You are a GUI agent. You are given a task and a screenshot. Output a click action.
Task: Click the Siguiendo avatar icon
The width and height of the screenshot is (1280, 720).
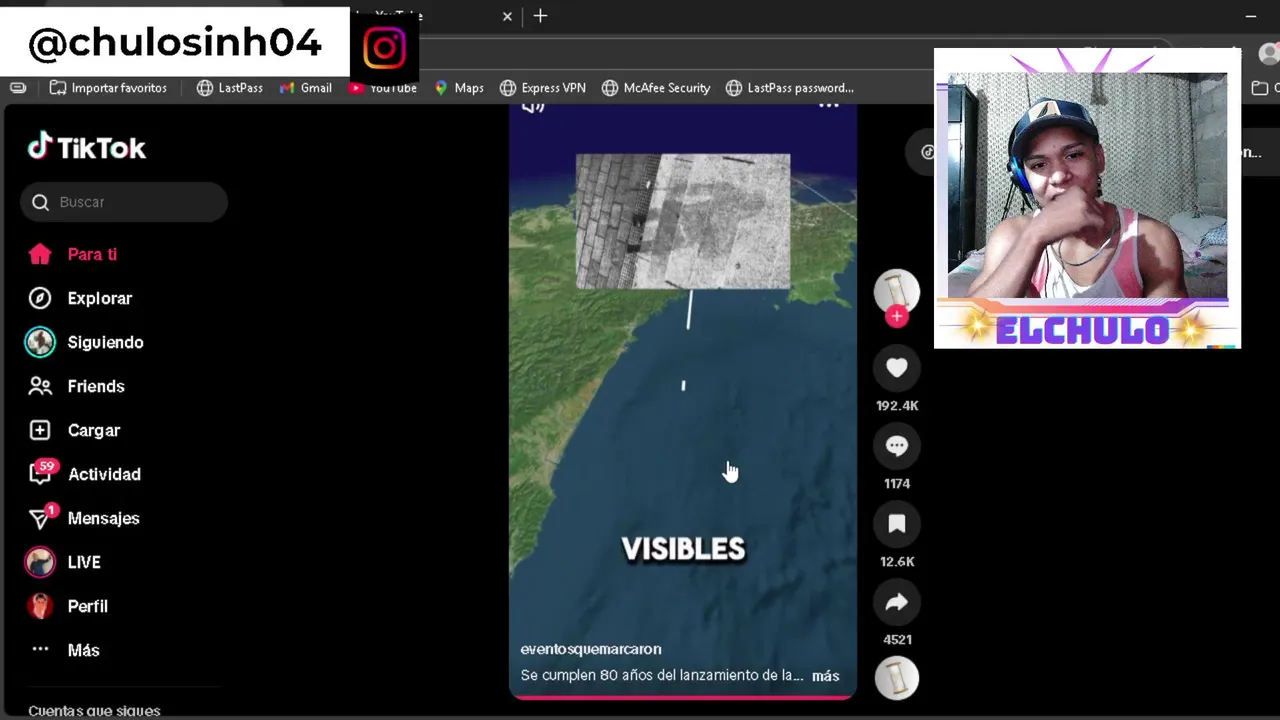[x=40, y=342]
